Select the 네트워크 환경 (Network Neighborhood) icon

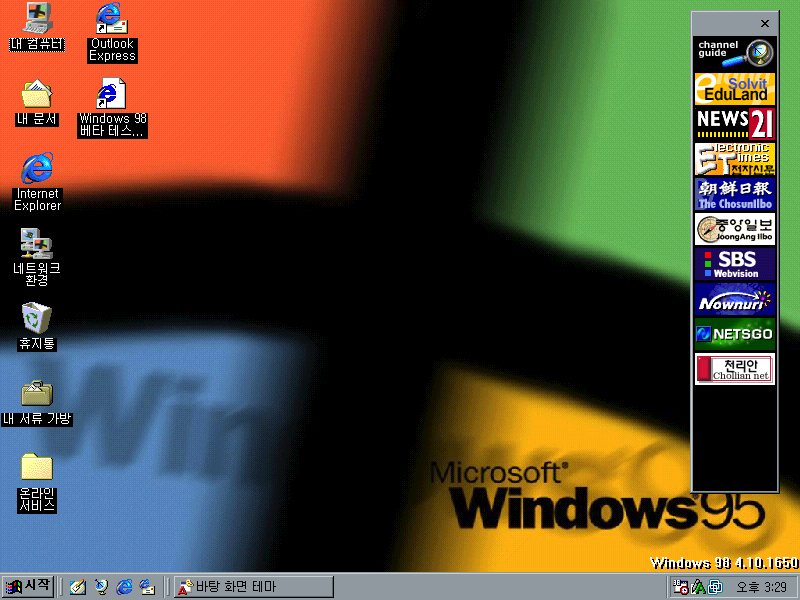(37, 257)
